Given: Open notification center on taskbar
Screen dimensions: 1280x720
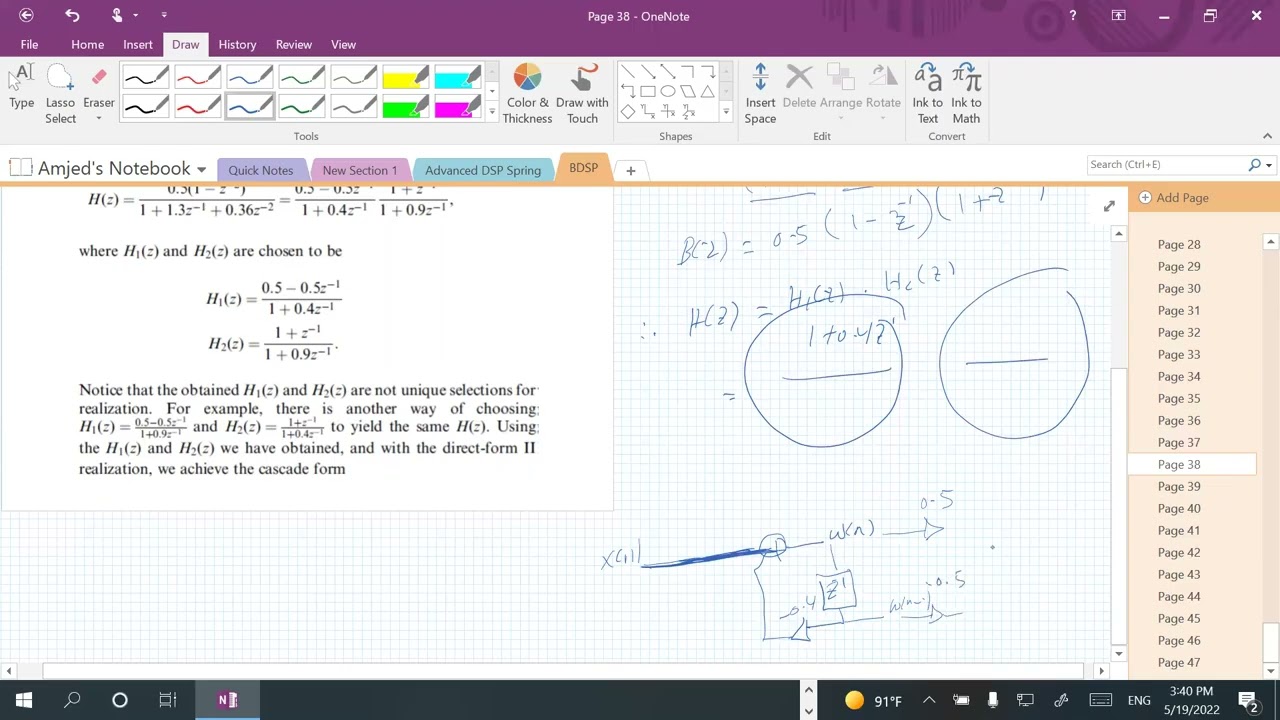Looking at the screenshot, I should pyautogui.click(x=1248, y=700).
